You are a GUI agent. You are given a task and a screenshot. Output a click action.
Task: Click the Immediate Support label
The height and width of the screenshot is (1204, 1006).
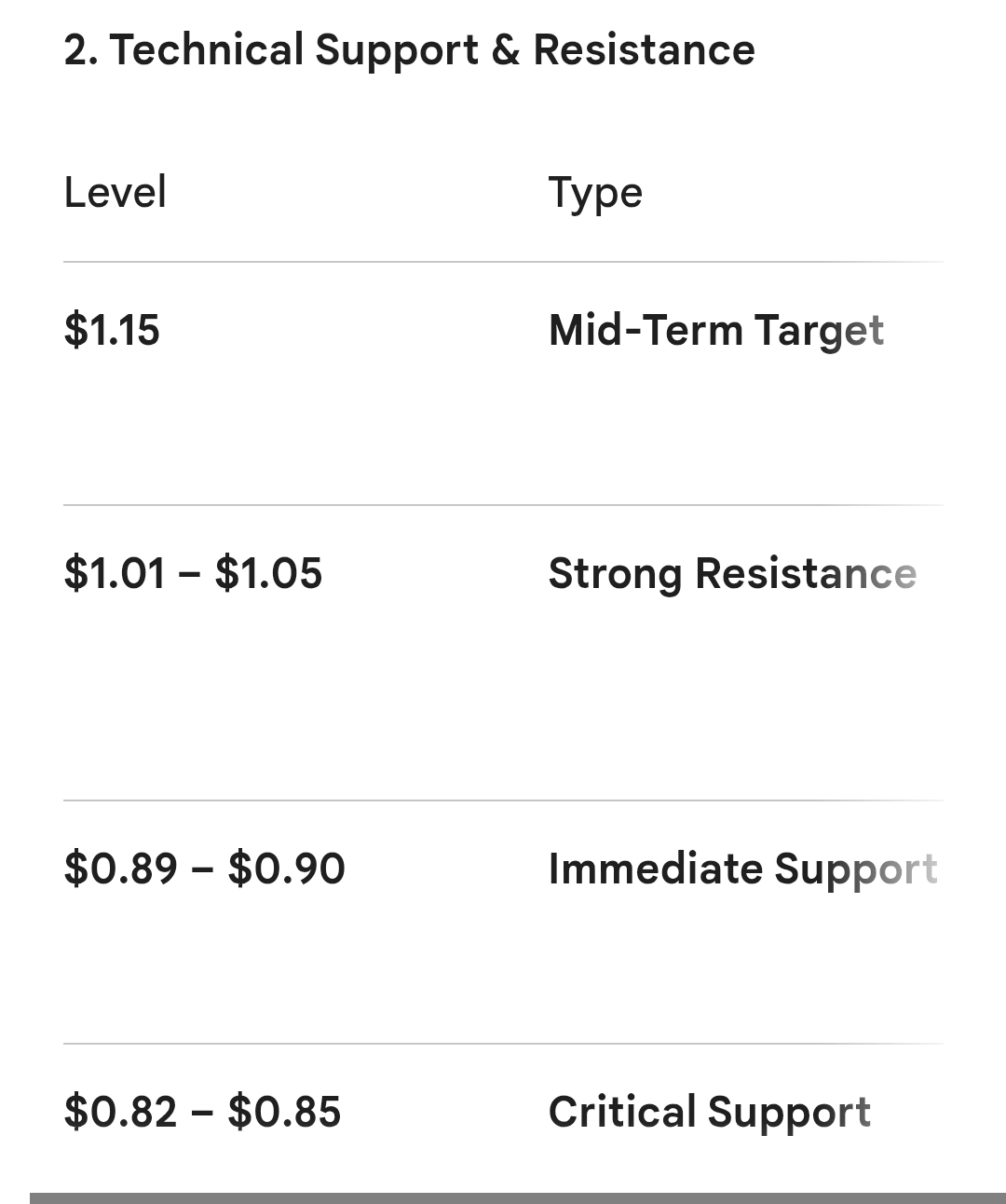tap(742, 870)
